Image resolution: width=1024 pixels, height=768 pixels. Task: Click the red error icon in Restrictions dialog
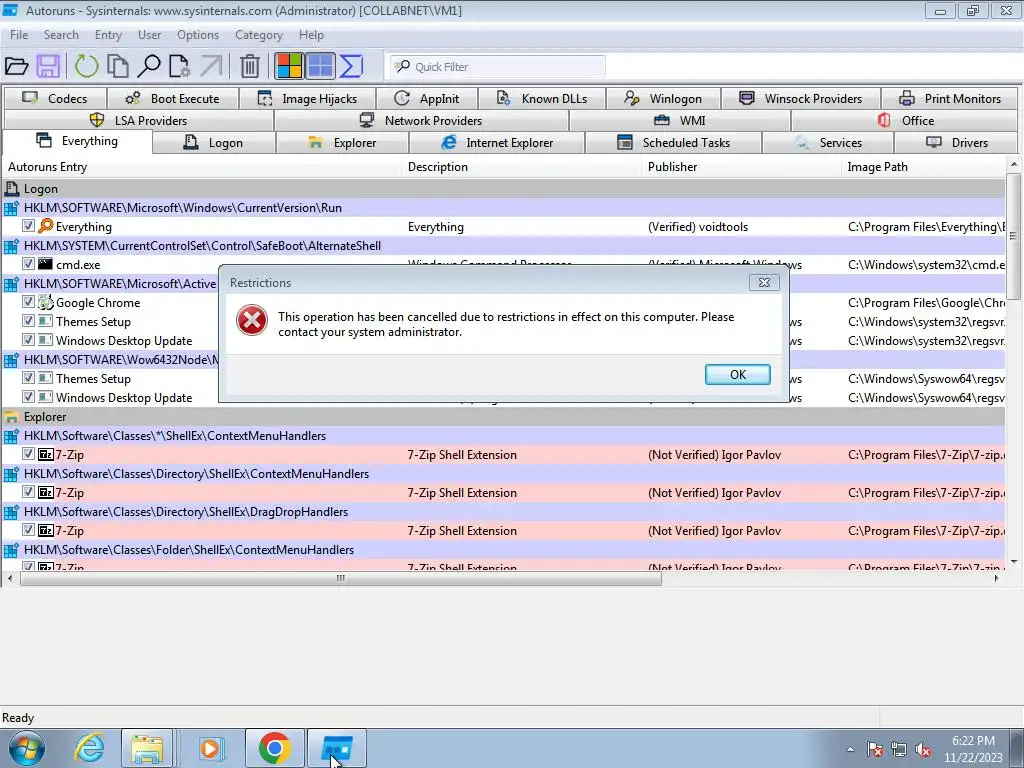251,321
